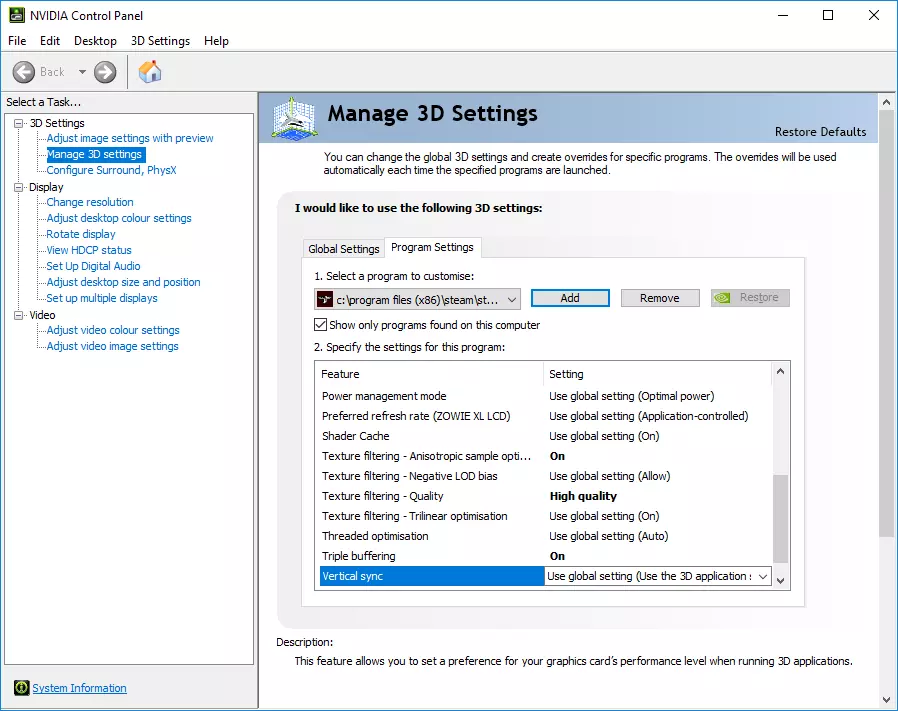Open the Help menu
Image resolution: width=898 pixels, height=711 pixels.
point(216,41)
